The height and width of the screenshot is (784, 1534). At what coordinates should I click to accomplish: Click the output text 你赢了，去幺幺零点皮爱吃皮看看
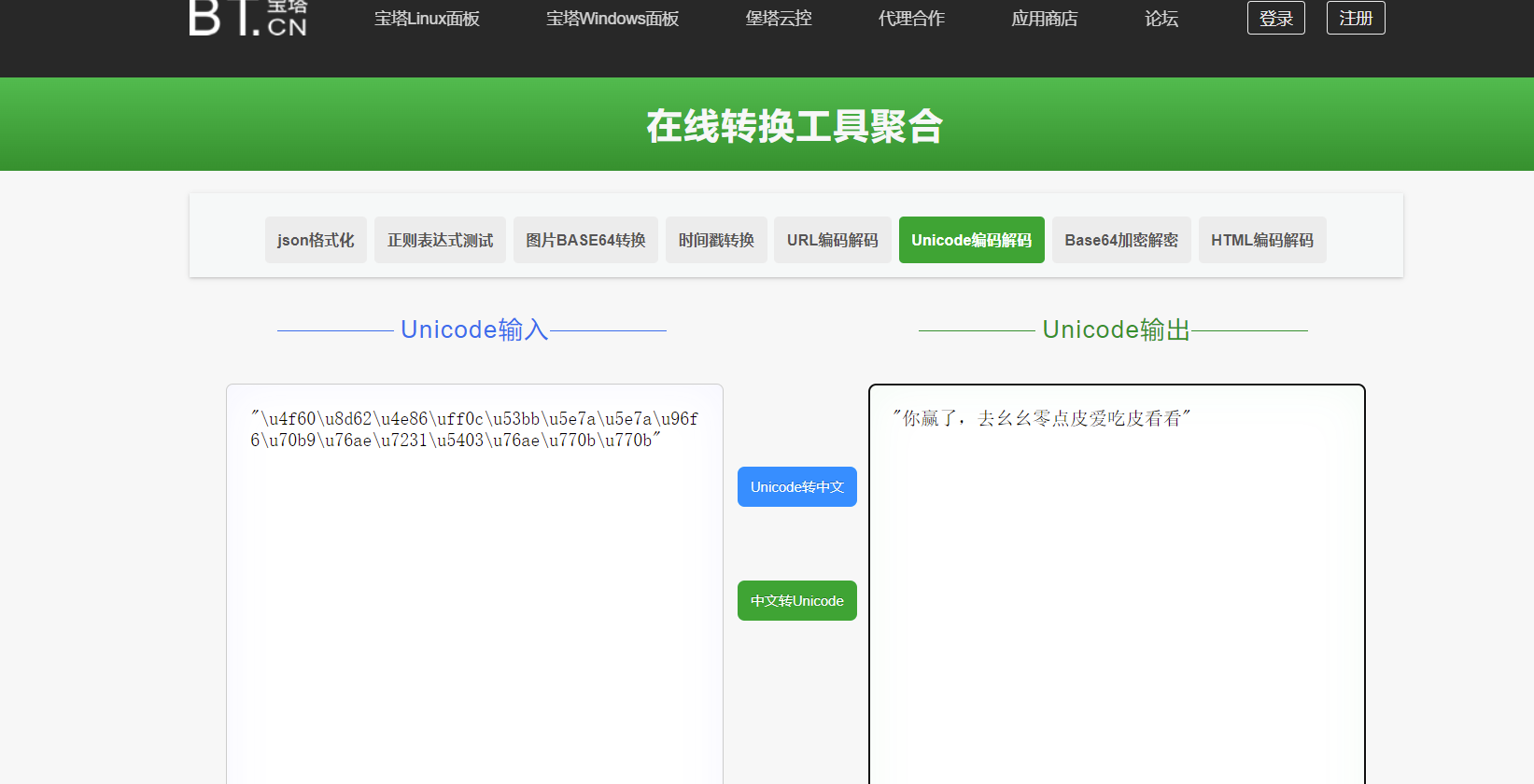(1042, 418)
